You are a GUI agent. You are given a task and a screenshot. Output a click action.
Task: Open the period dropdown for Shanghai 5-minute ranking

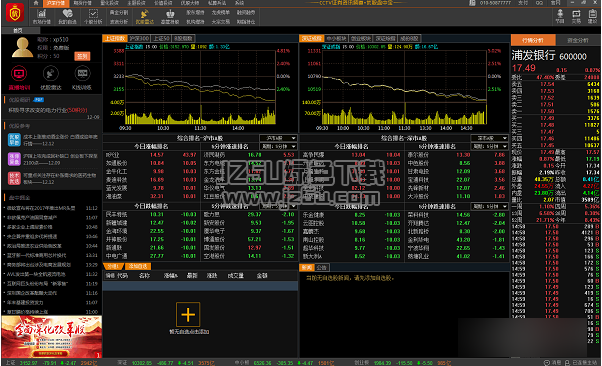(278, 146)
